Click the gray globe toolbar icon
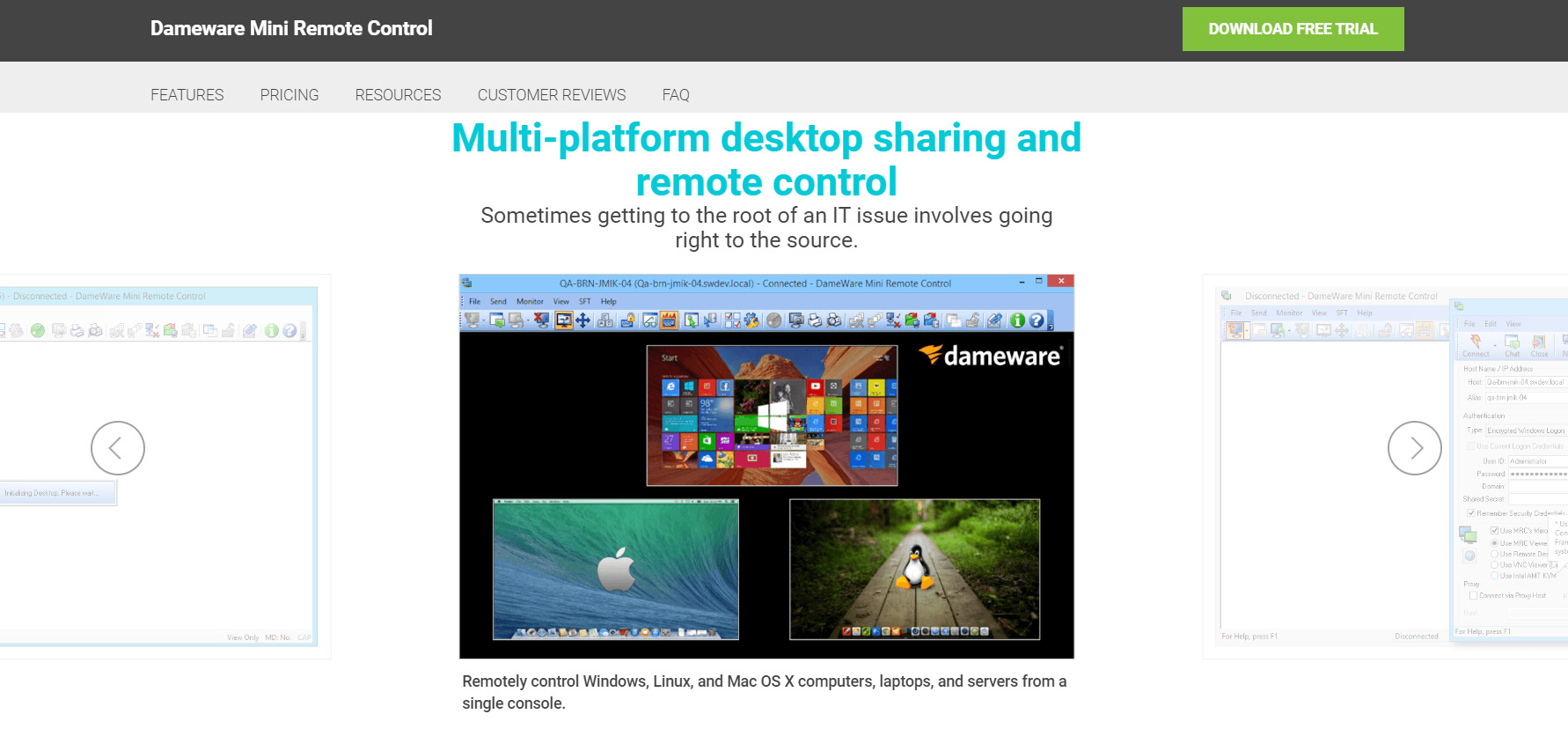The image size is (1568, 751). point(773,320)
